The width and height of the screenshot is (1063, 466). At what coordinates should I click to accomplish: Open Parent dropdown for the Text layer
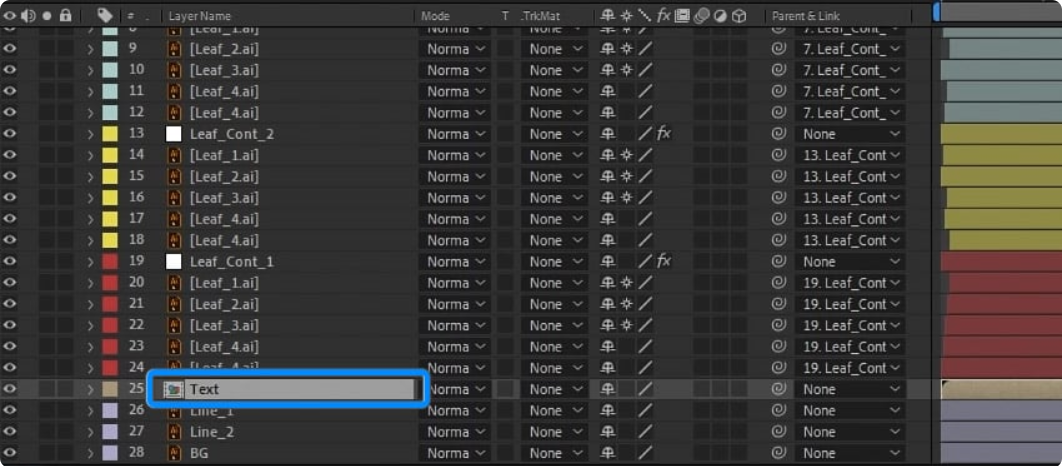coord(850,389)
